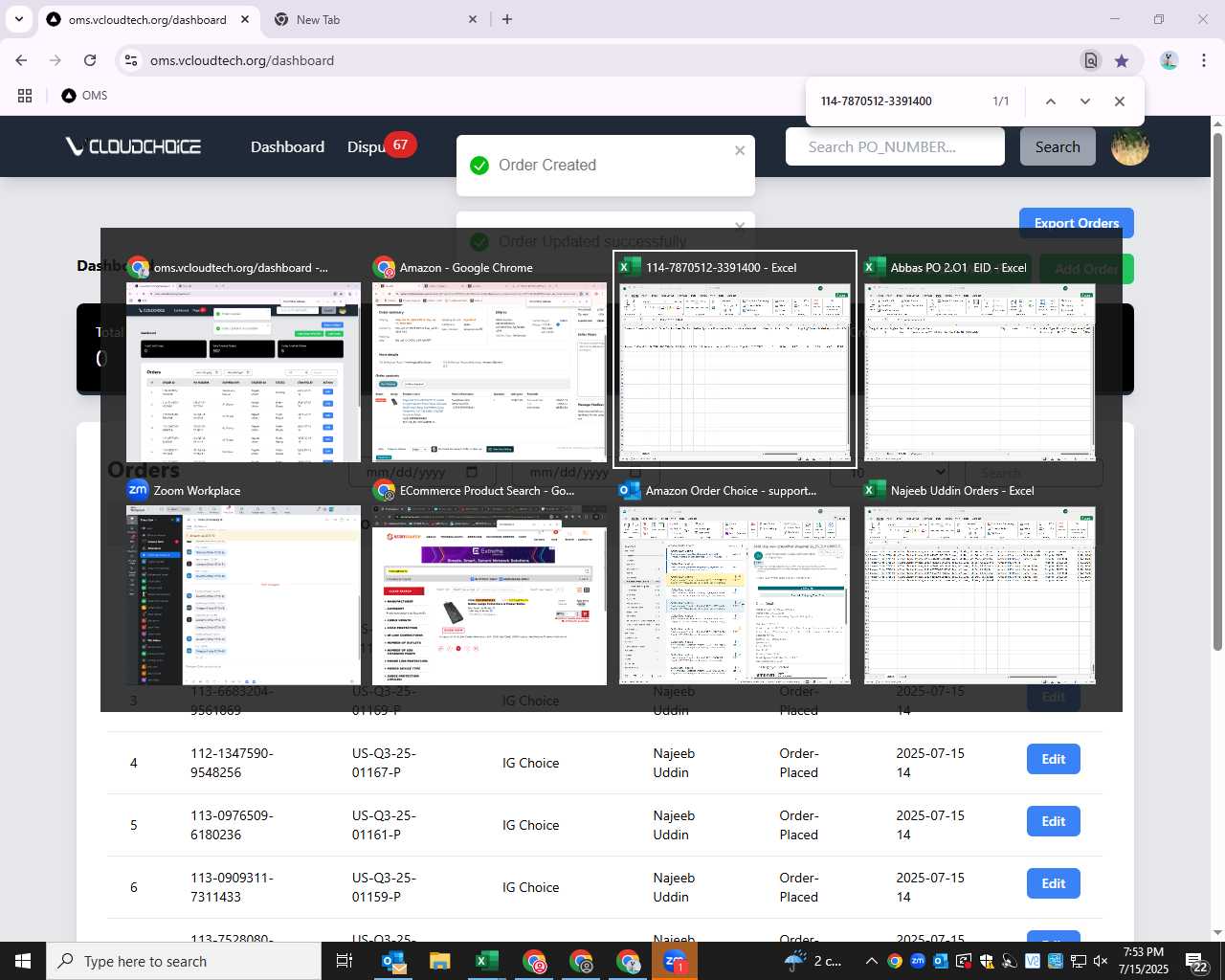Open the Windows Start menu
Screen dimensions: 1225x980
(23, 961)
